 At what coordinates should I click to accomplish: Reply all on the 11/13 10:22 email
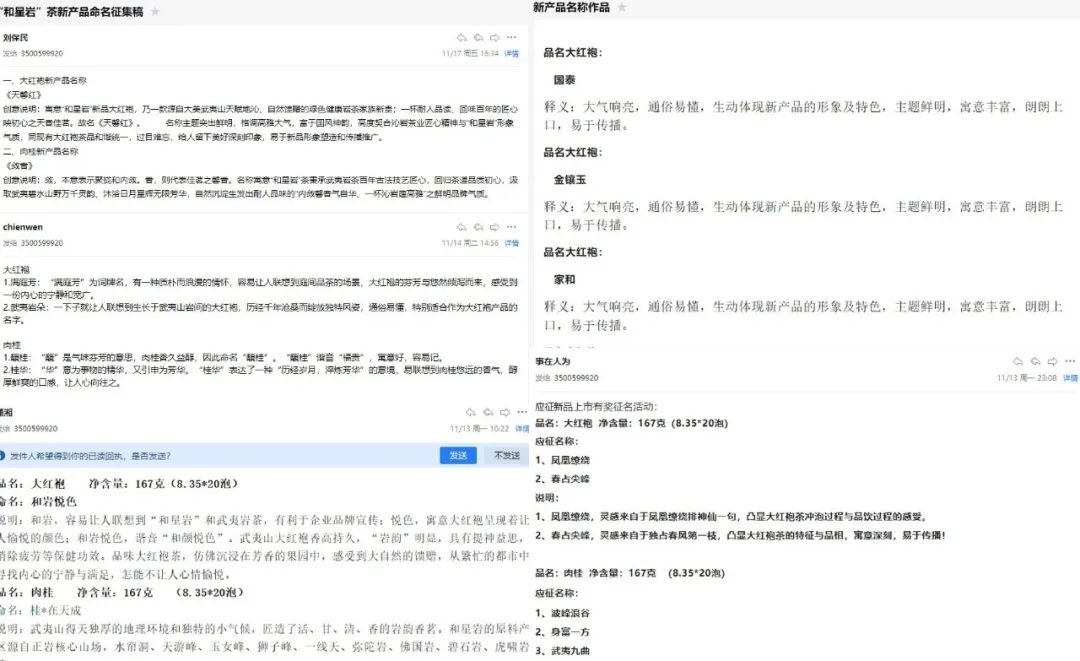click(488, 412)
